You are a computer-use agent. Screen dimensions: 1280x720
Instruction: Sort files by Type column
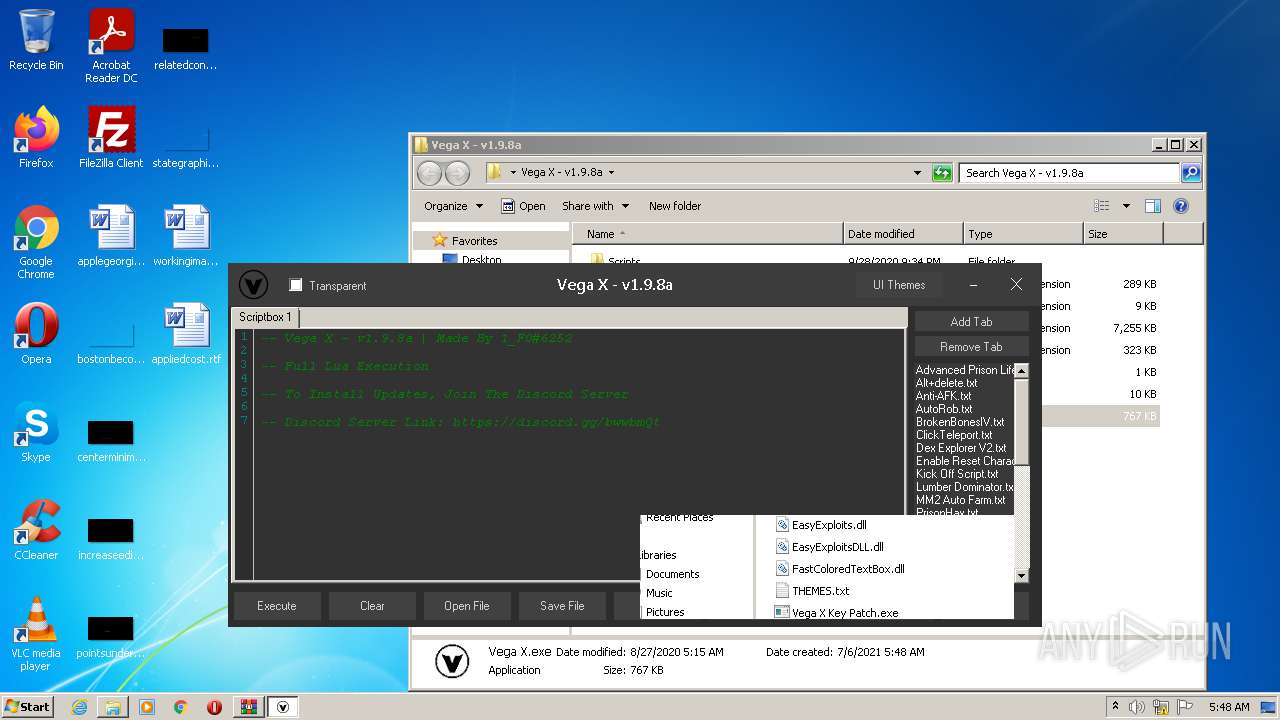[1023, 234]
